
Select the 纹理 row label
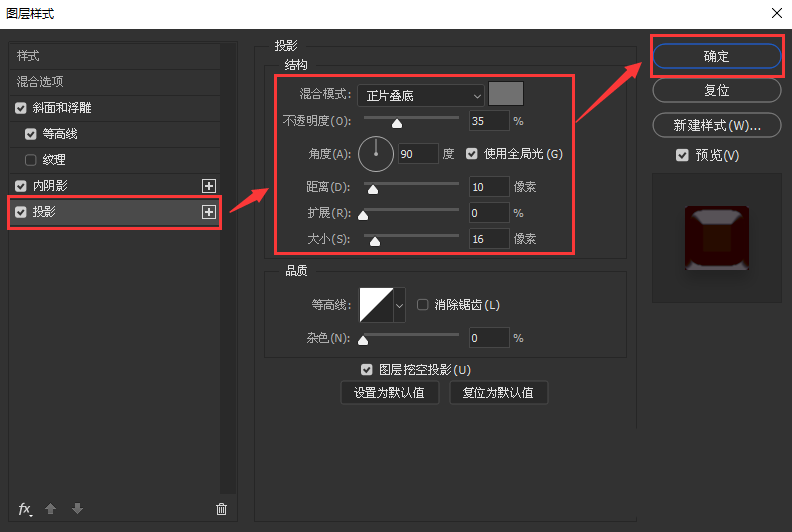point(54,160)
